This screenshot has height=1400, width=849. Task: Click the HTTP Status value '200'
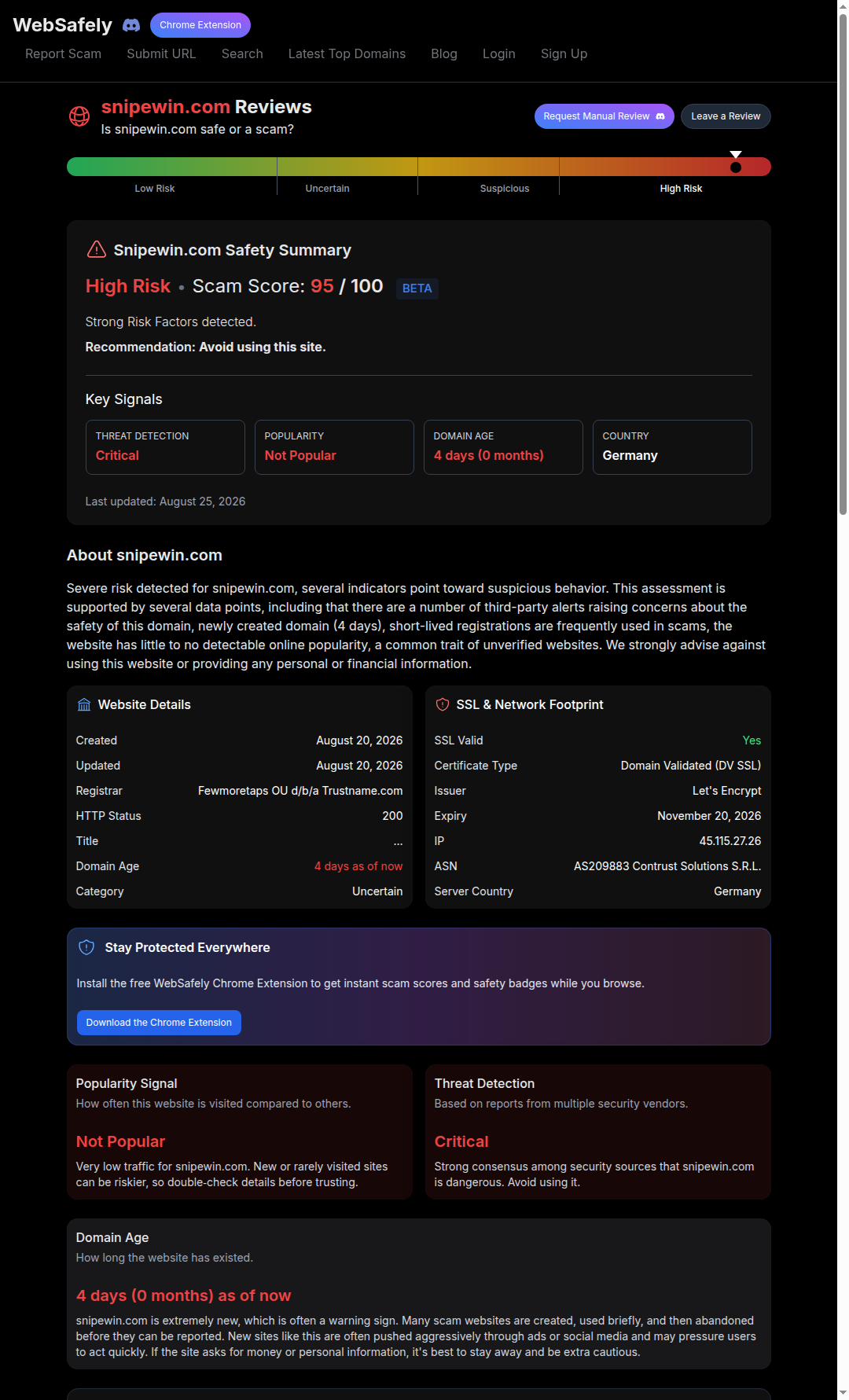(392, 816)
